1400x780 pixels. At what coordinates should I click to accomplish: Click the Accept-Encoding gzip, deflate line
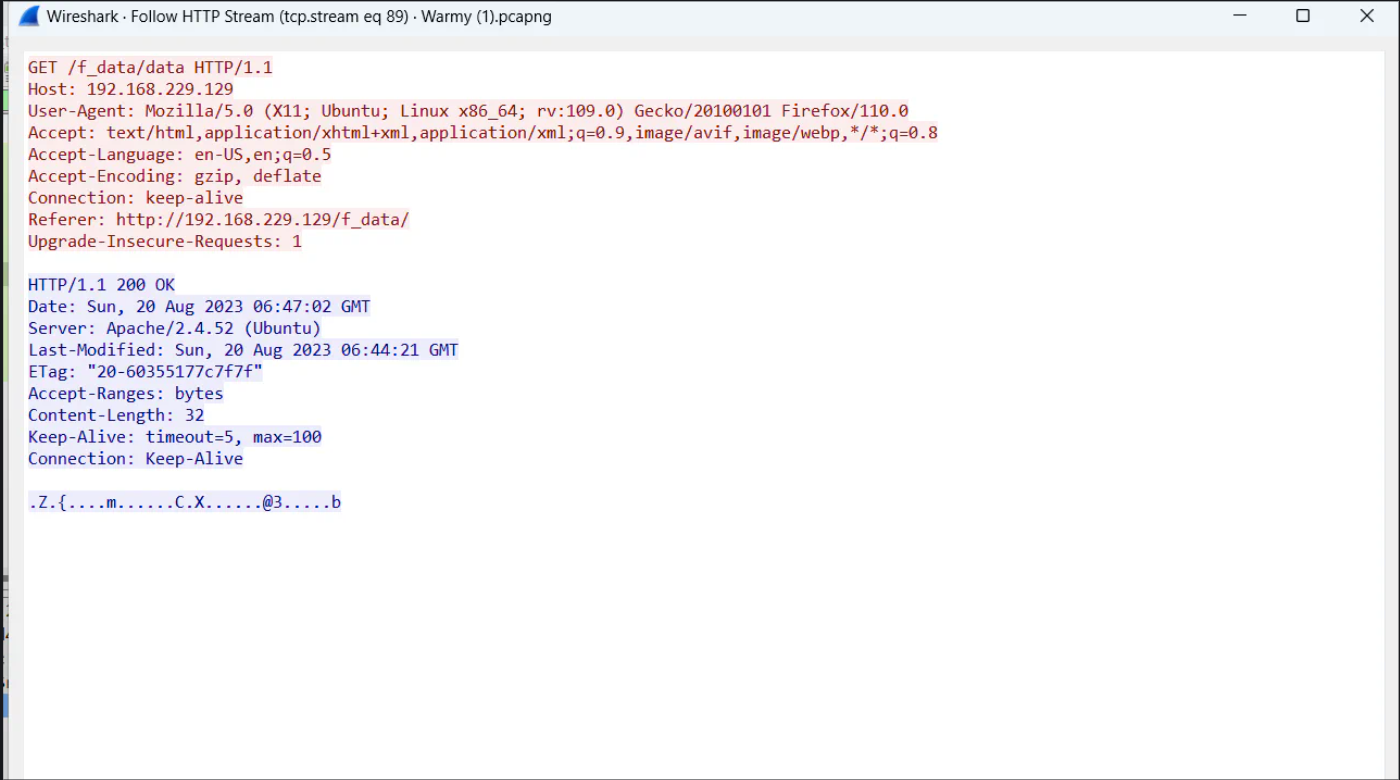click(x=174, y=177)
